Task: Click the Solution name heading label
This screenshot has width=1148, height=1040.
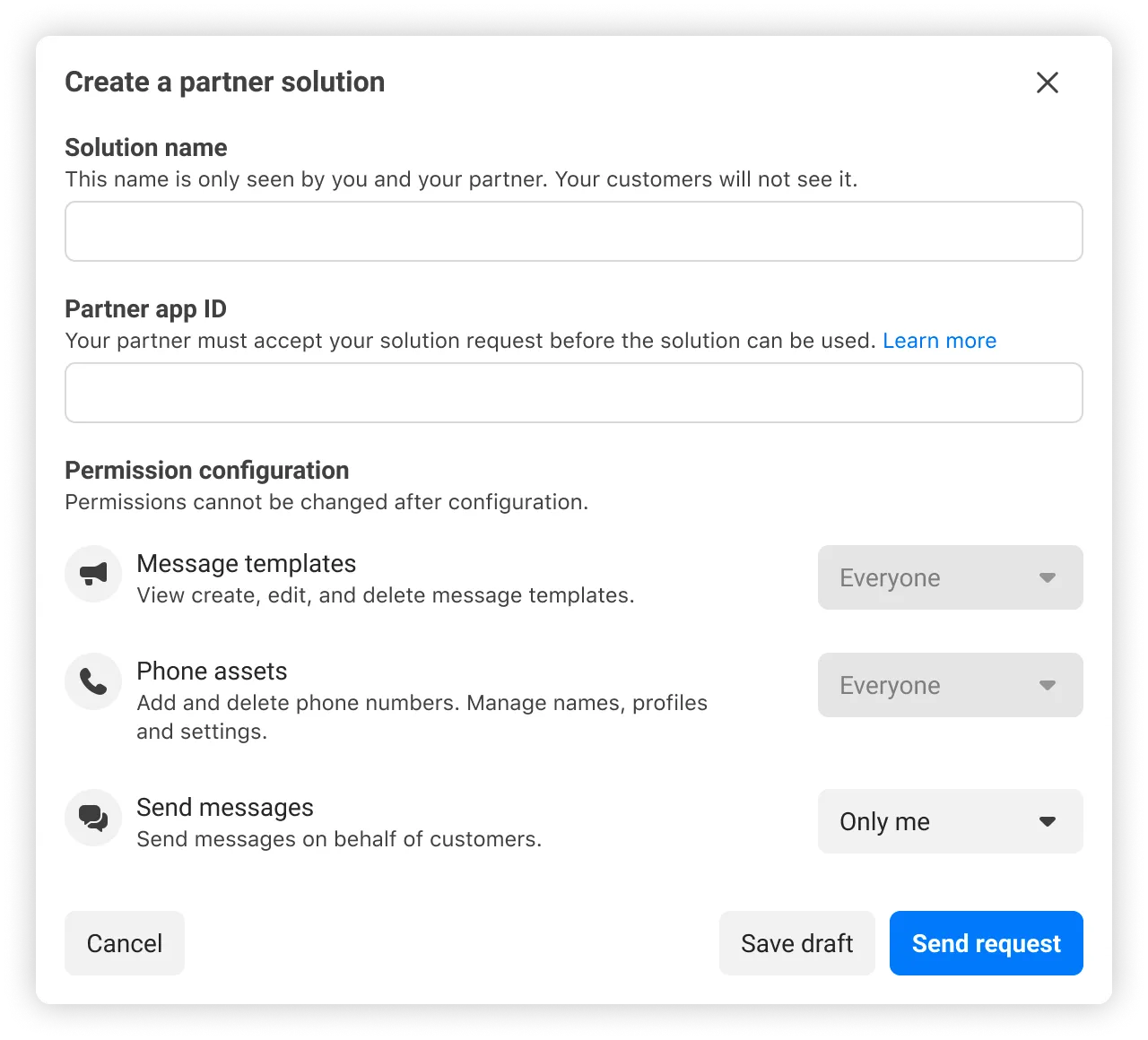Action: pos(146,147)
